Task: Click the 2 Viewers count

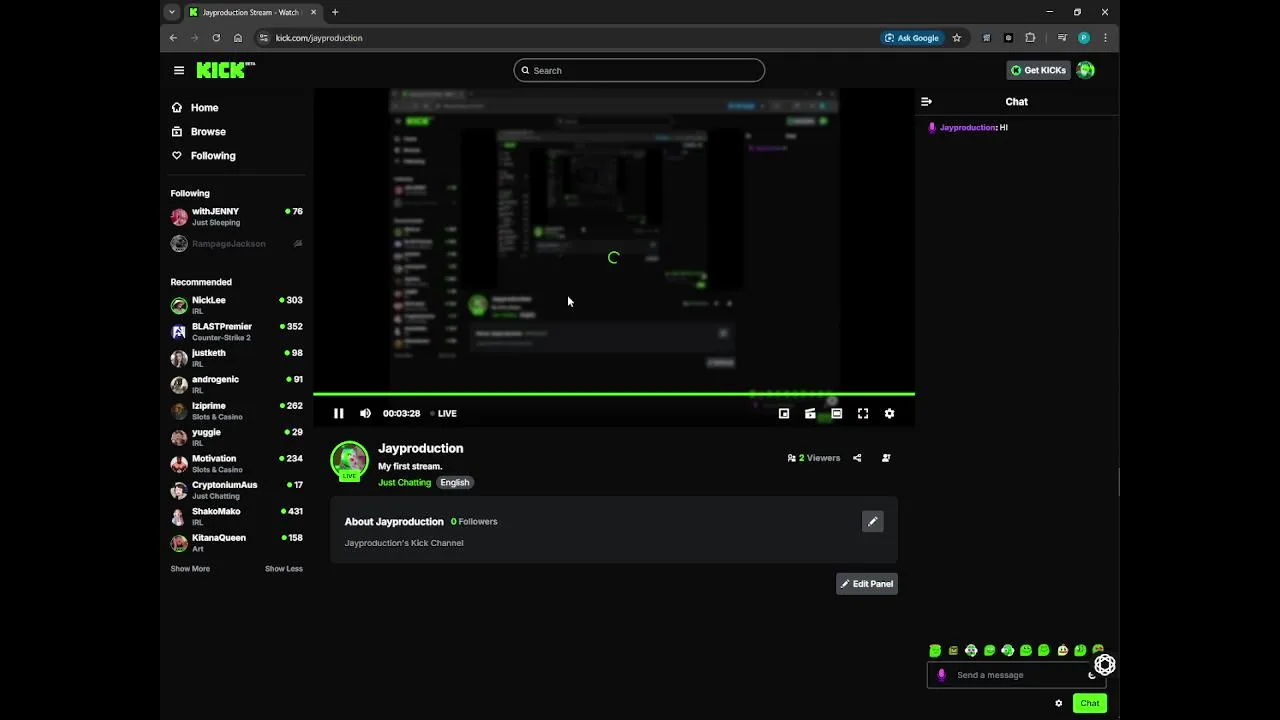Action: [814, 458]
